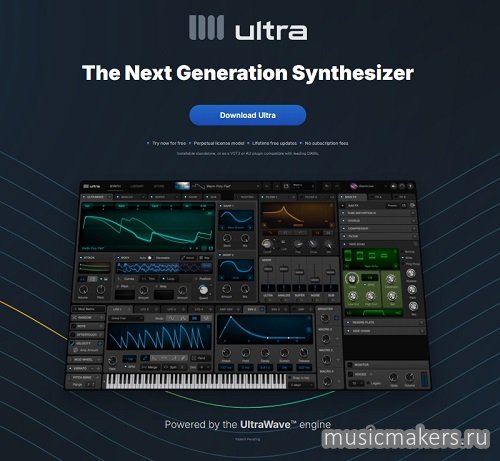Enable the Snap to key checkbox
The height and width of the screenshot is (461, 500).
click(290, 378)
